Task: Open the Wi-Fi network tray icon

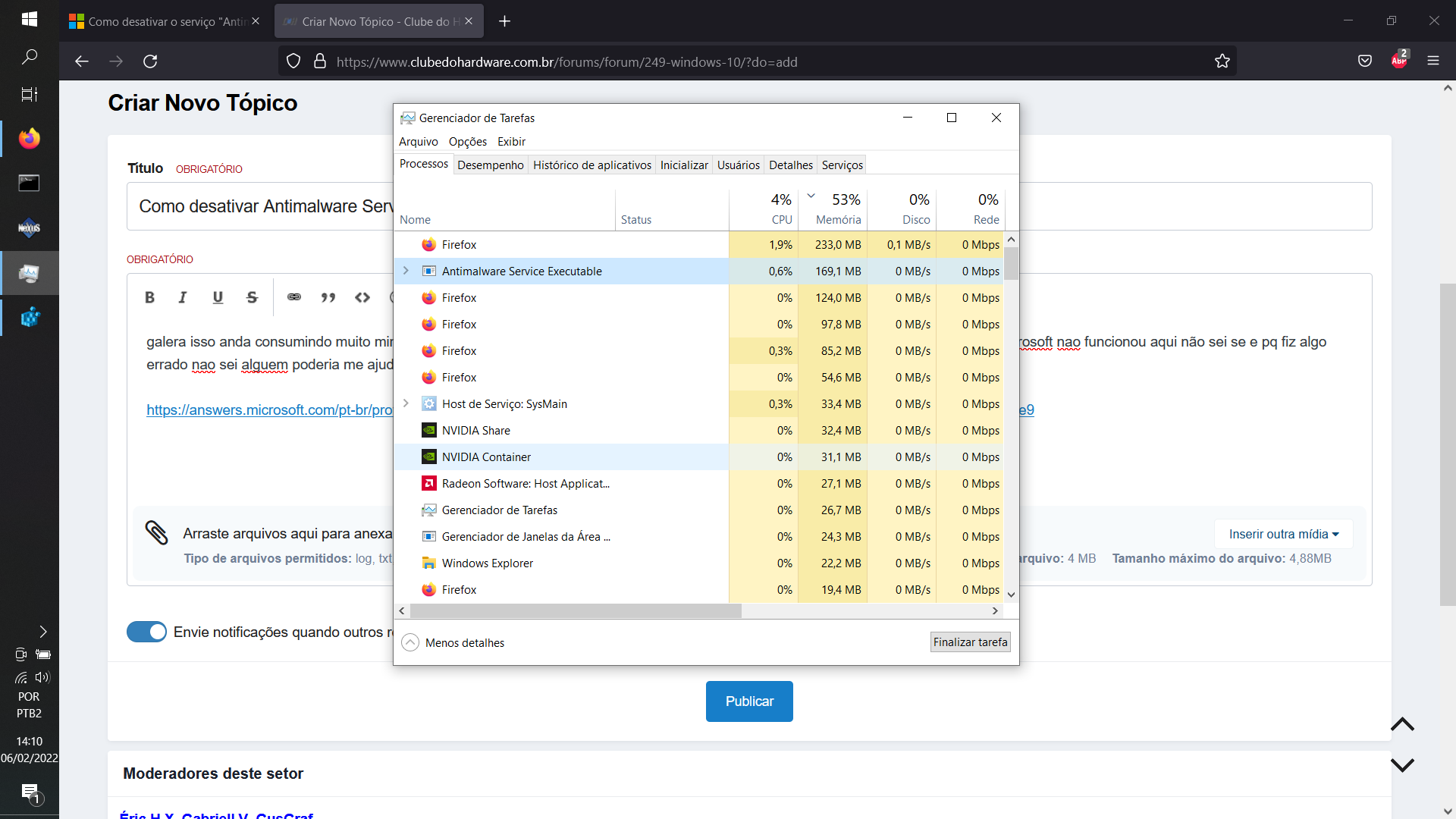Action: 20,677
